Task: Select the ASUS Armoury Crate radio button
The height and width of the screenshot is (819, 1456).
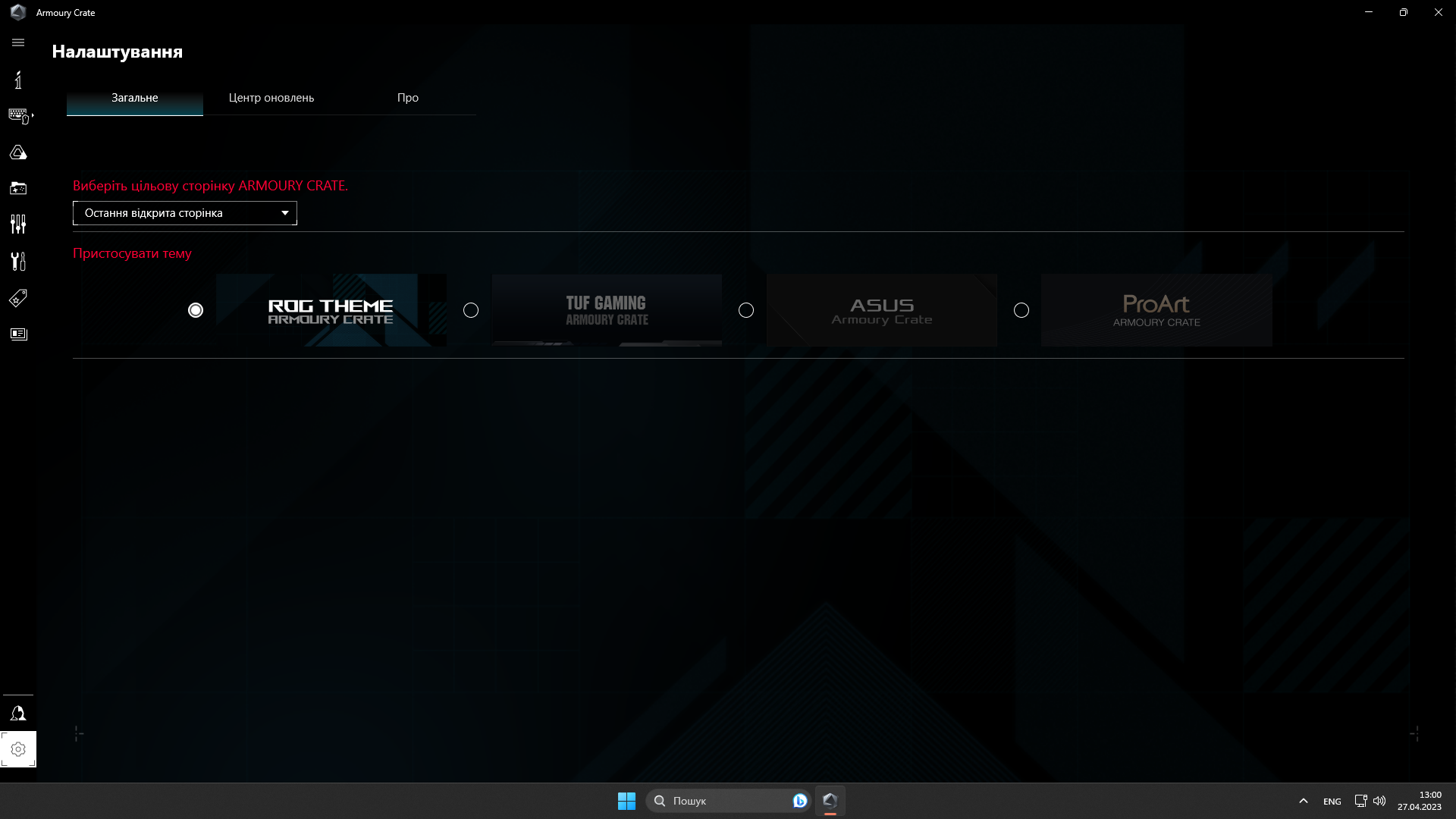Action: tap(746, 310)
